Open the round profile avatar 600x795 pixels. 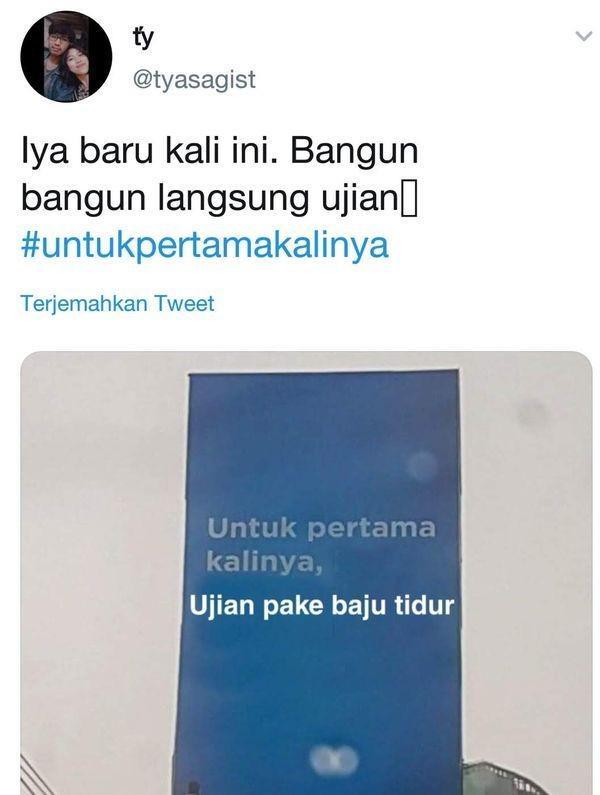66,56
